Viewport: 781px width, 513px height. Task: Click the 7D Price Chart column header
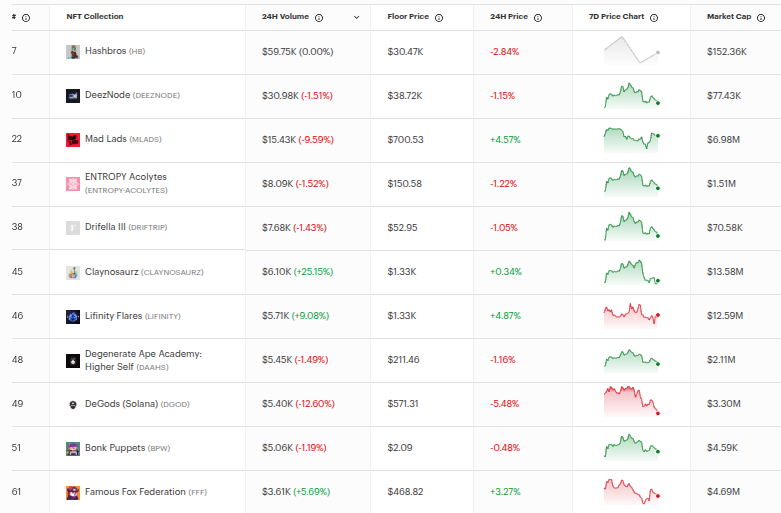coord(616,16)
